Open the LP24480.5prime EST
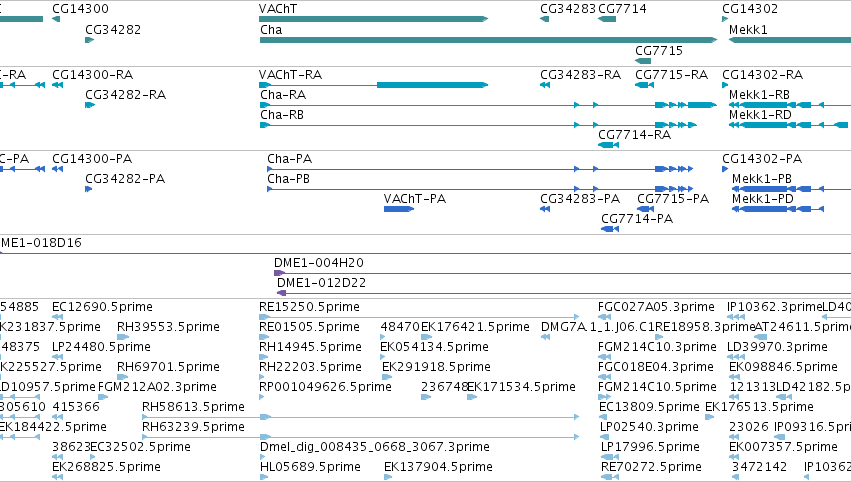Viewport: 851px width, 482px height. pos(101,347)
